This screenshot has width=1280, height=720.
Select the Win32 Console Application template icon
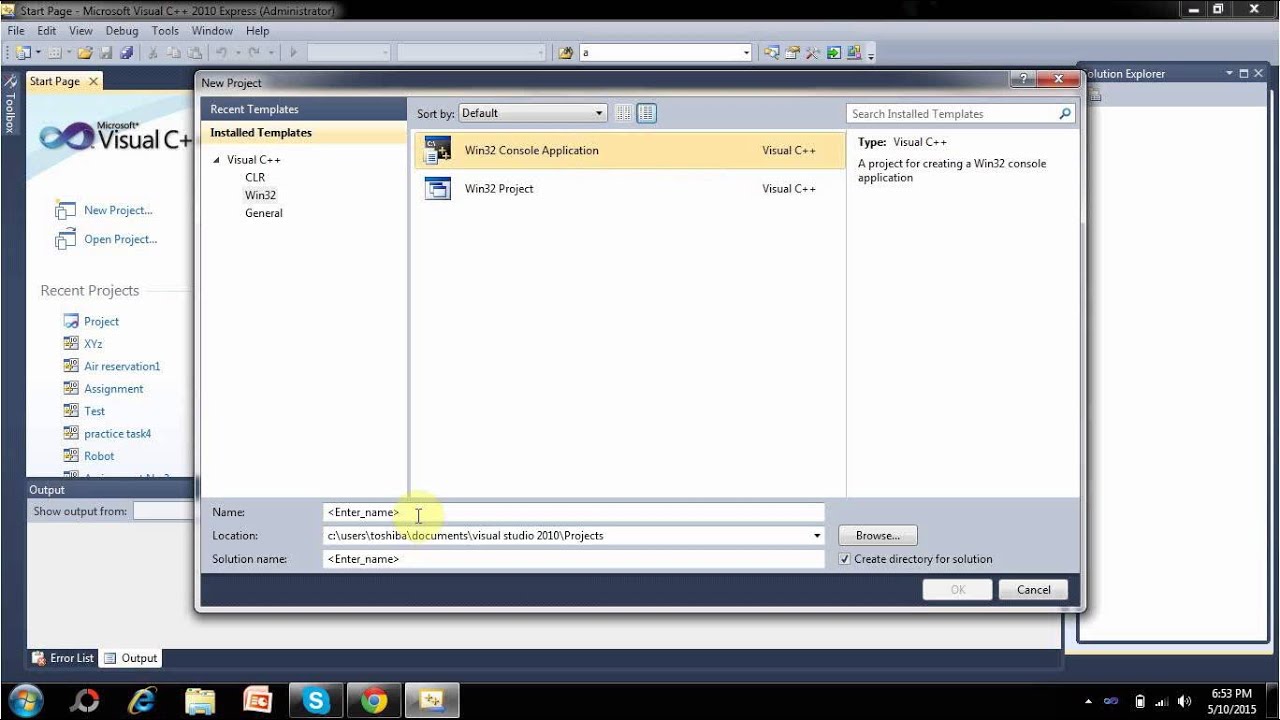[x=438, y=150]
